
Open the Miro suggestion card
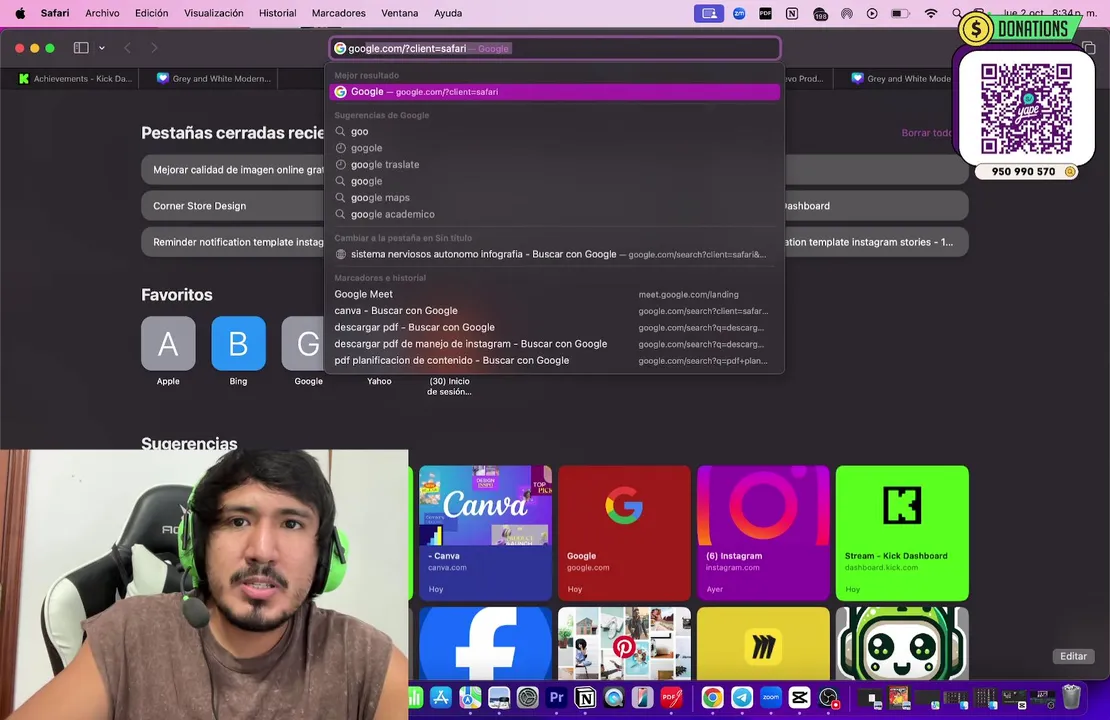(763, 643)
